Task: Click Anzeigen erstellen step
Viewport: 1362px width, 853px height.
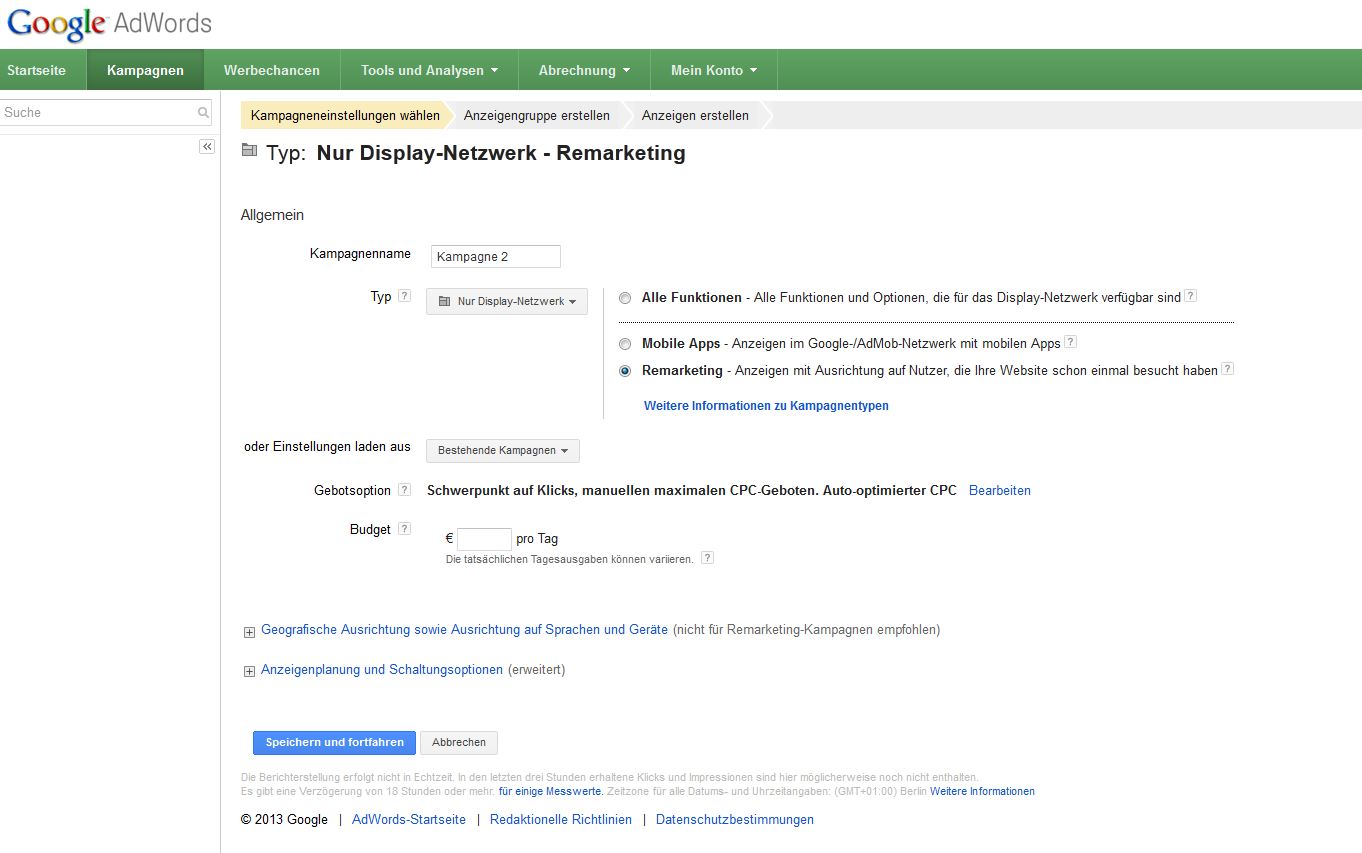Action: coord(695,115)
